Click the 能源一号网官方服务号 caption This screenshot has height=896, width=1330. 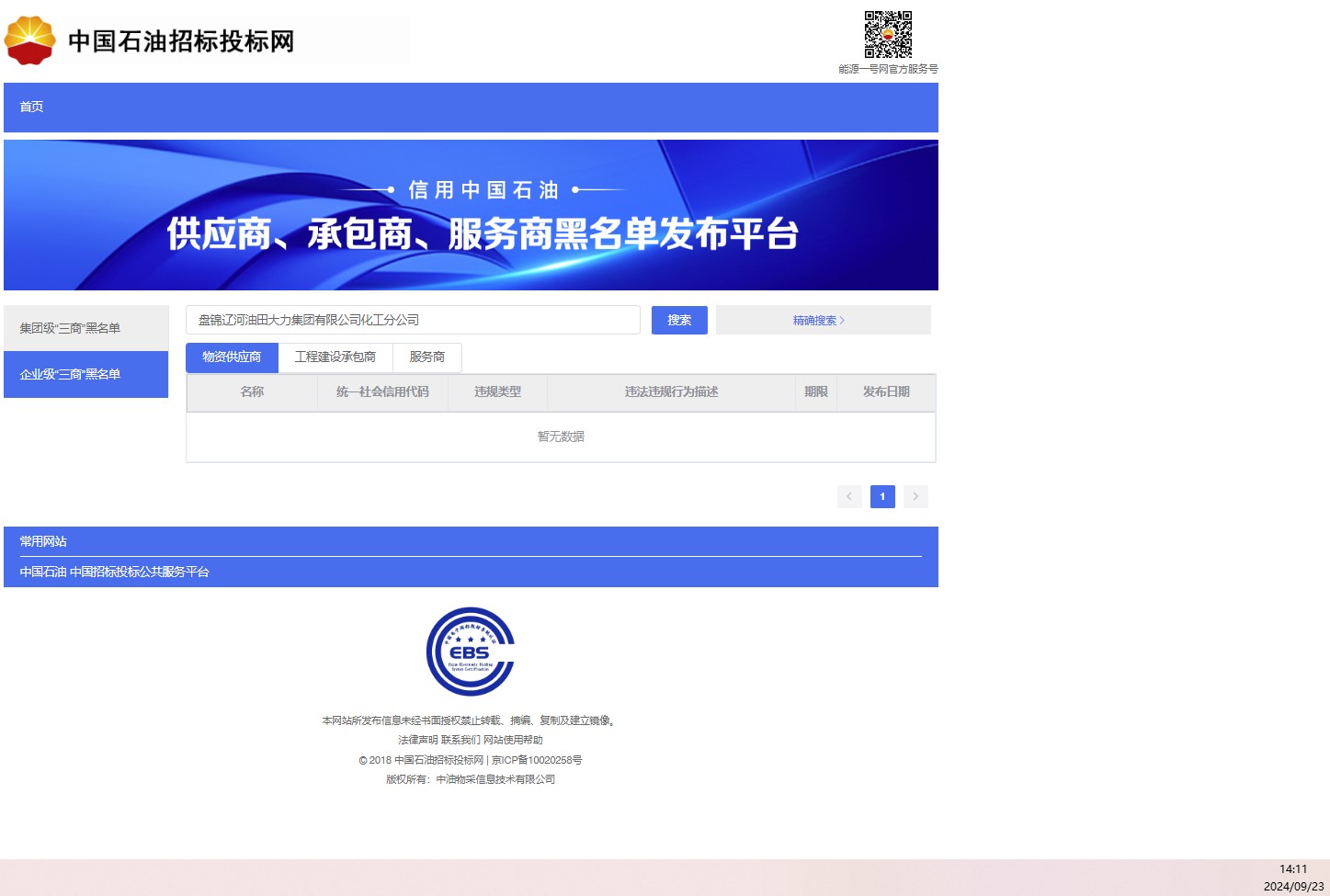pyautogui.click(x=888, y=69)
